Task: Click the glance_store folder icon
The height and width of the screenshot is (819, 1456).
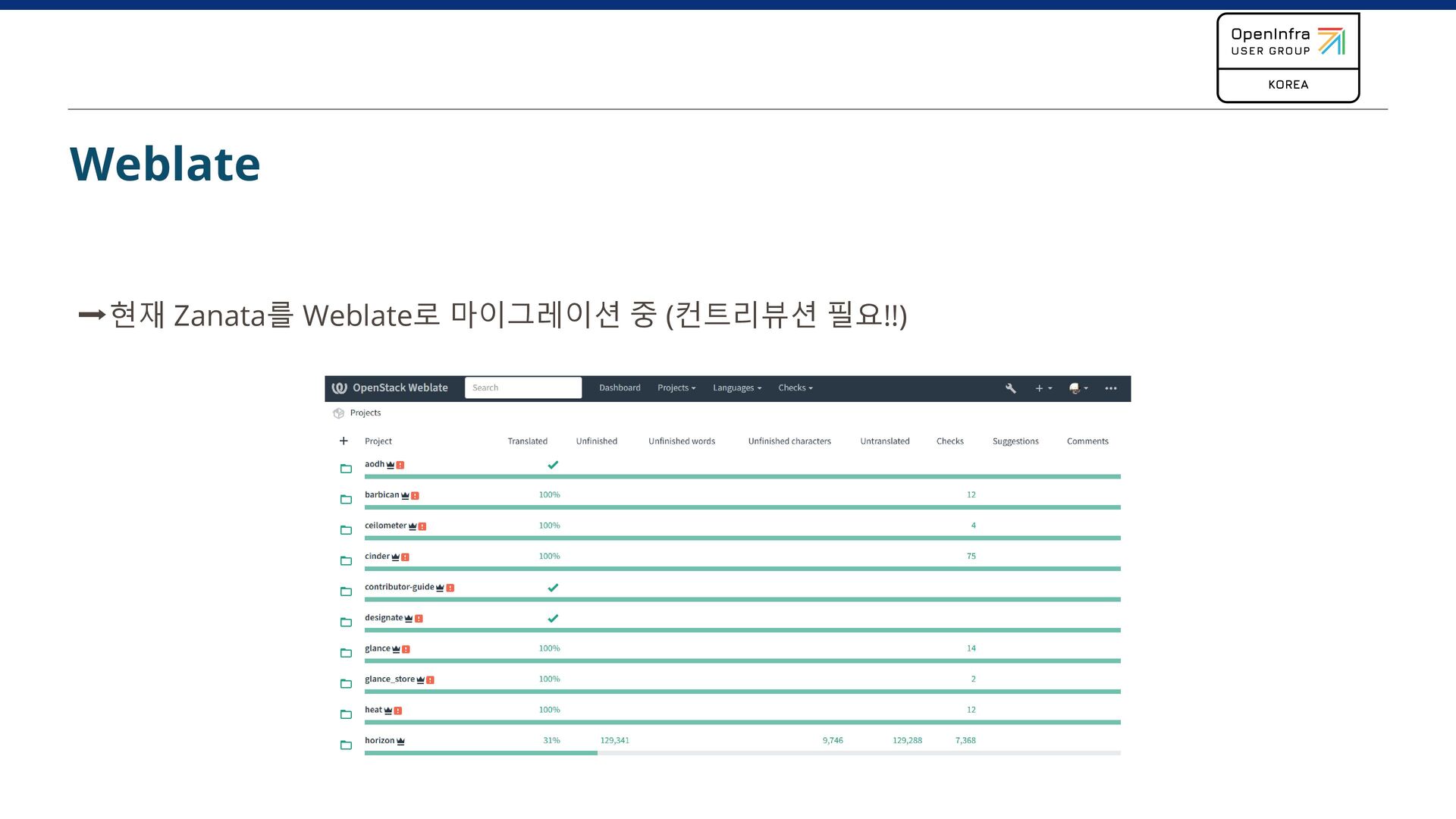Action: [x=346, y=683]
